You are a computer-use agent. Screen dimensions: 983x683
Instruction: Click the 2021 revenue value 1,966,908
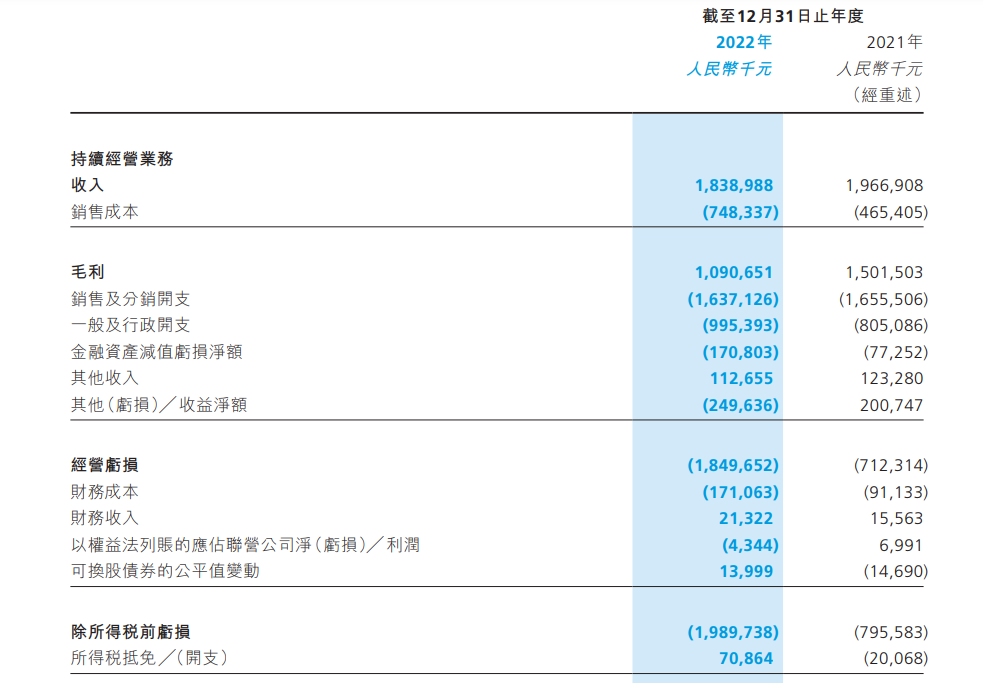pos(885,186)
